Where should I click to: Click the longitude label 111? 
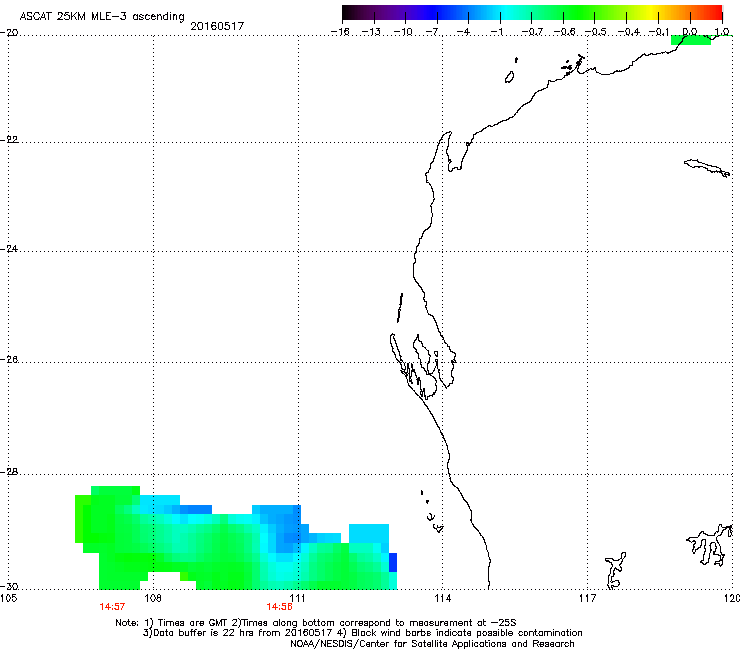tap(298, 599)
